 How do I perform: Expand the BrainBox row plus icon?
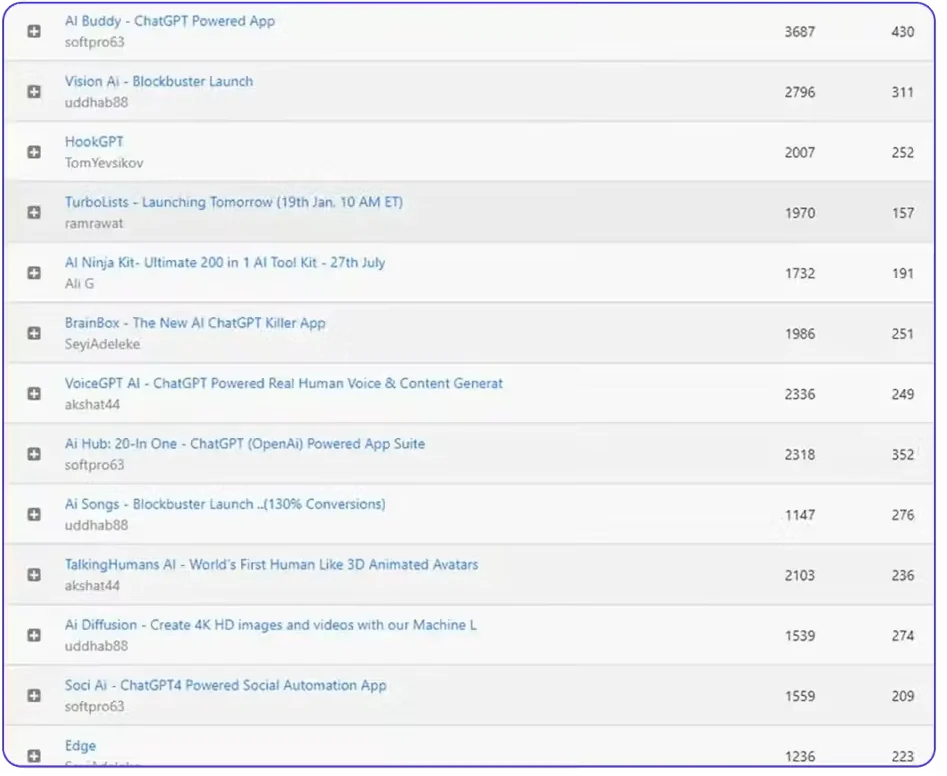(34, 333)
